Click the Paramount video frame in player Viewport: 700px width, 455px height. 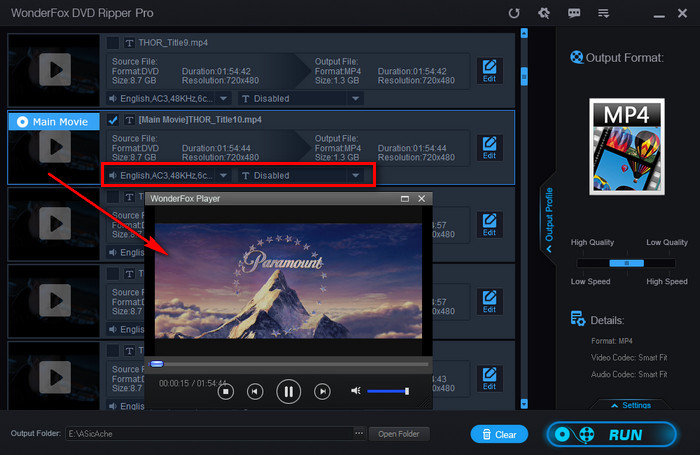coord(288,280)
